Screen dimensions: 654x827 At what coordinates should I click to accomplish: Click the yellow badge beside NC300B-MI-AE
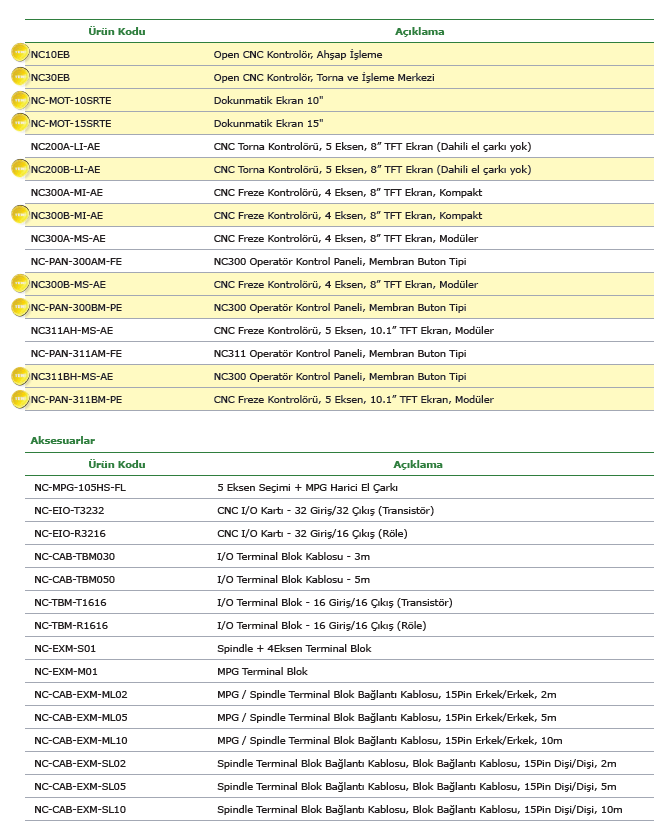pyautogui.click(x=20, y=214)
